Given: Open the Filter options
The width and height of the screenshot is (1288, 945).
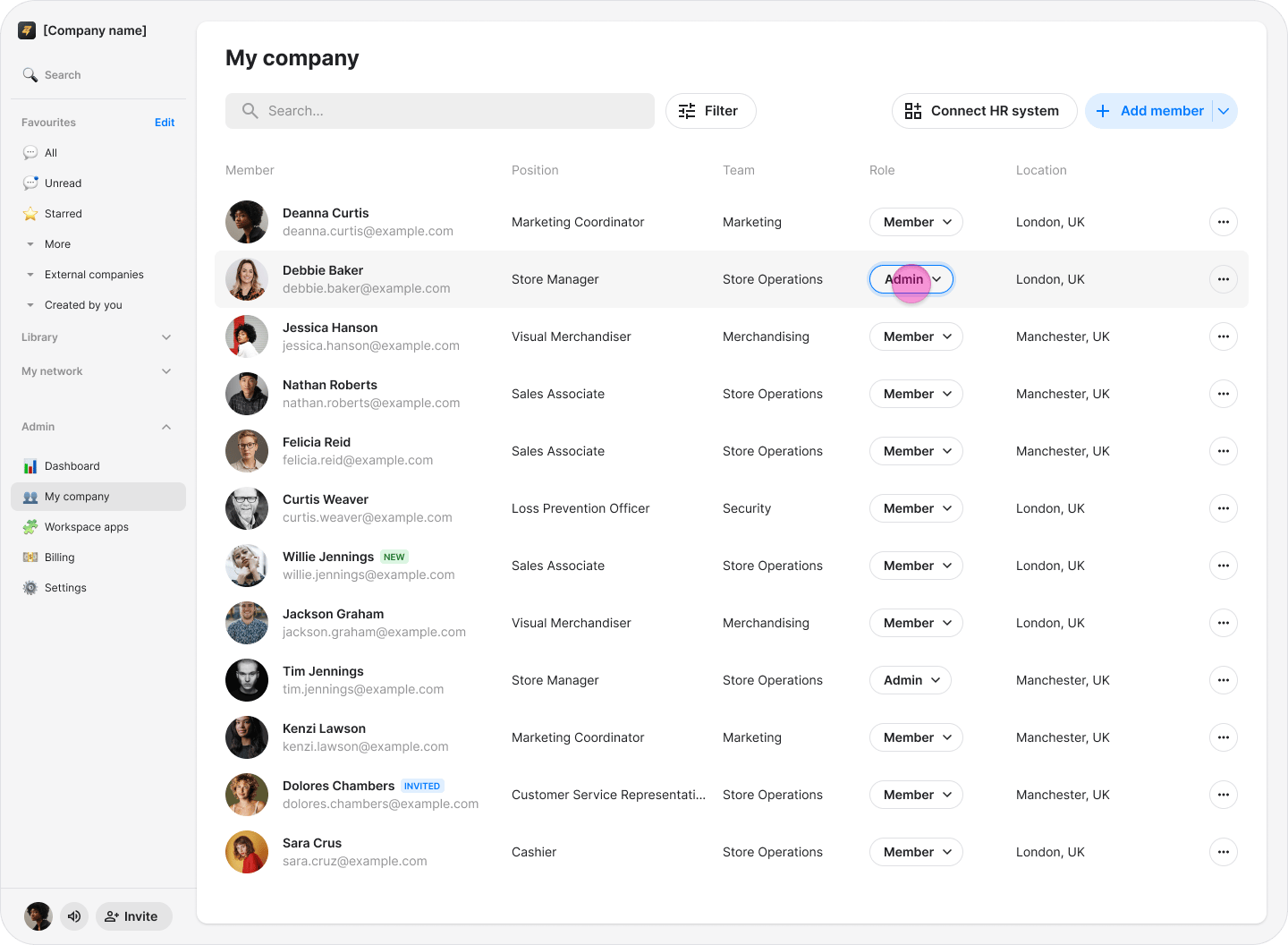Looking at the screenshot, I should point(711,111).
